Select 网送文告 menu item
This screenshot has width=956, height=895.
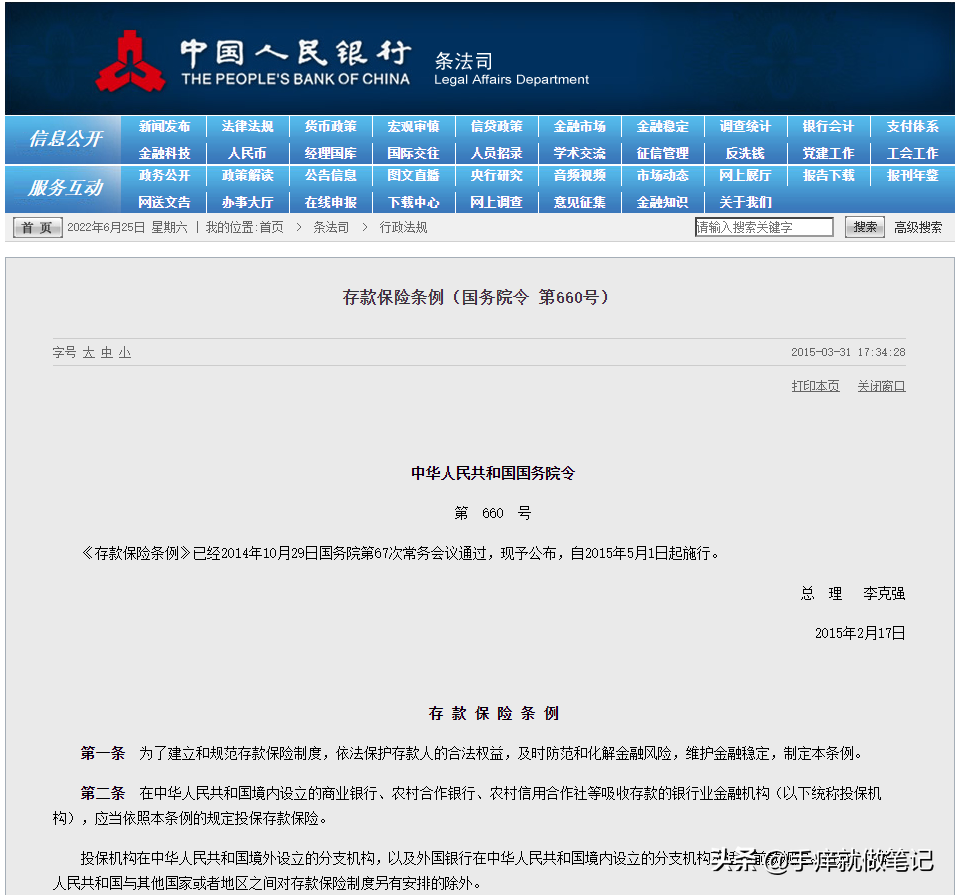[164, 202]
